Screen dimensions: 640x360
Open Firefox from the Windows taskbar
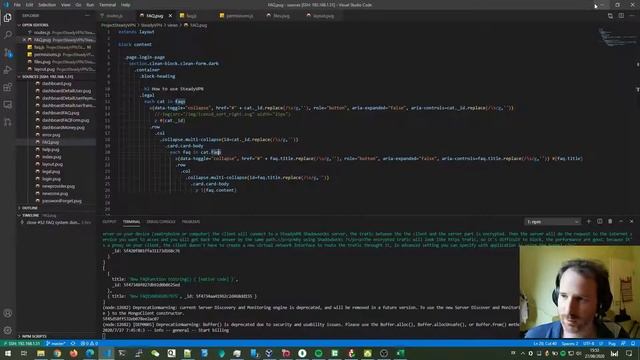pos(73,353)
